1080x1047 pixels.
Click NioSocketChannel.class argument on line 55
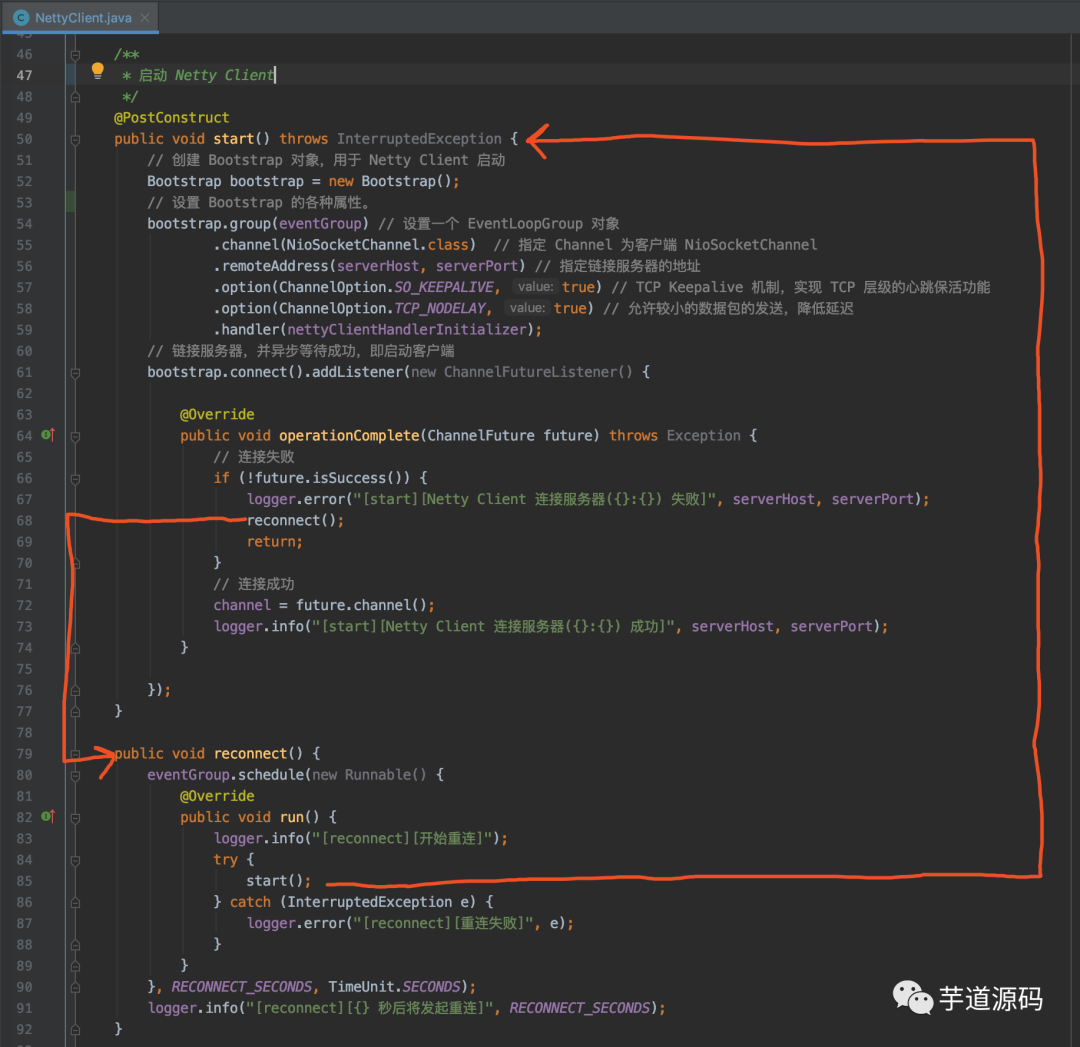(377, 245)
